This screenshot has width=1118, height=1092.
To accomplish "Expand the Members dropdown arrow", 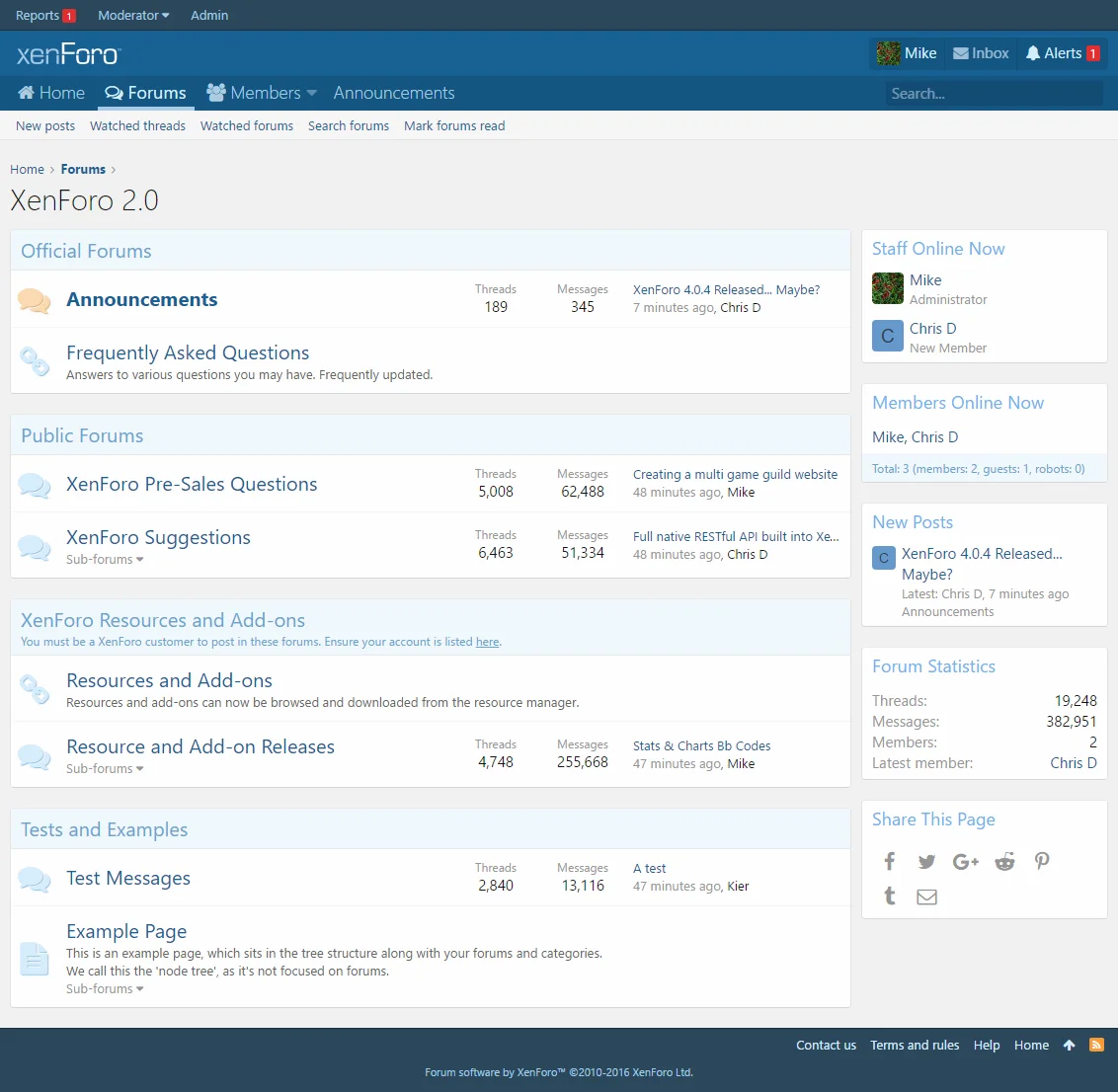I will pos(311,94).
